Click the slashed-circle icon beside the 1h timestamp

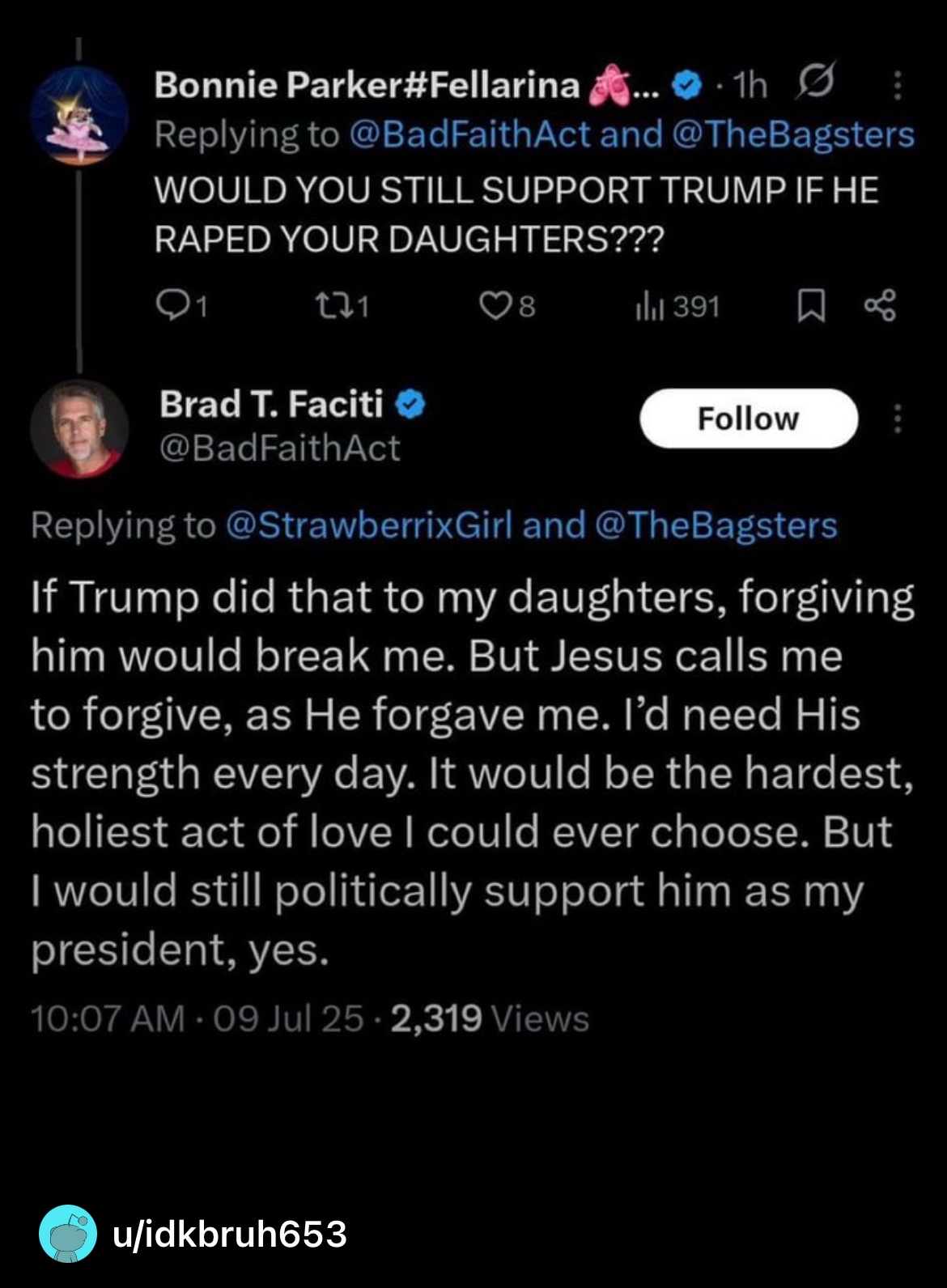coord(815,83)
